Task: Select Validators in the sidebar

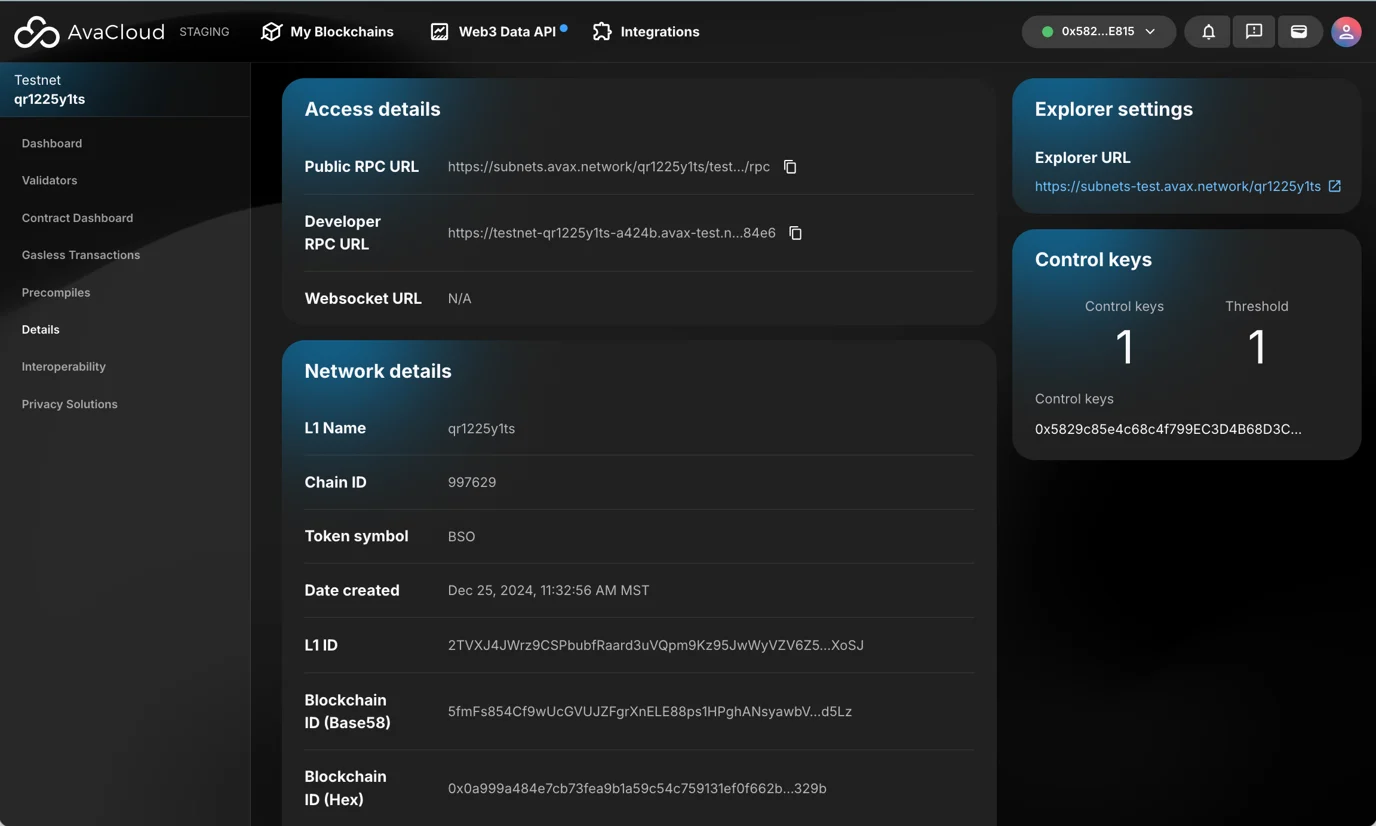Action: coord(49,181)
